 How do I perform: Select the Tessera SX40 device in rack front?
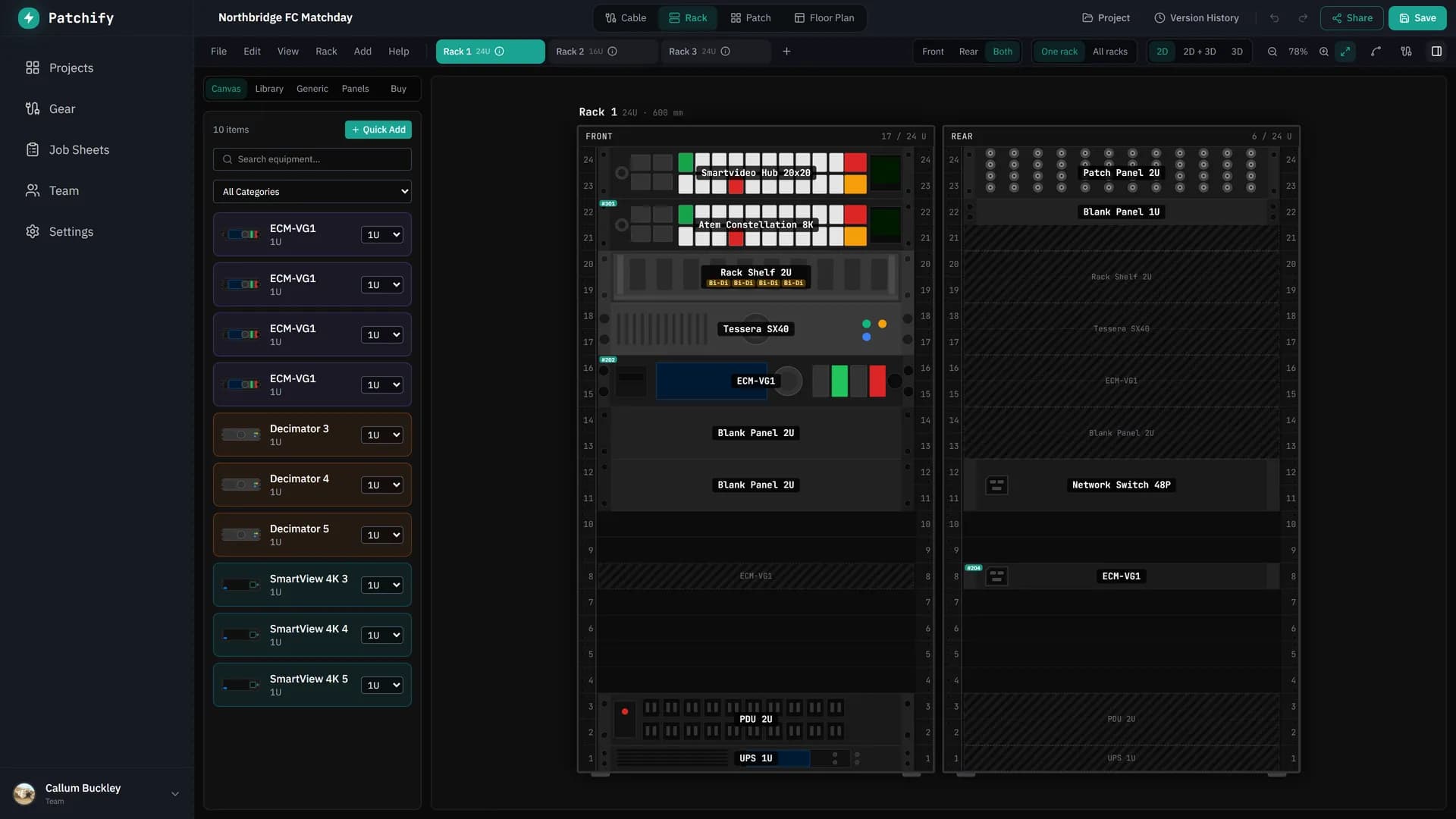pyautogui.click(x=755, y=329)
